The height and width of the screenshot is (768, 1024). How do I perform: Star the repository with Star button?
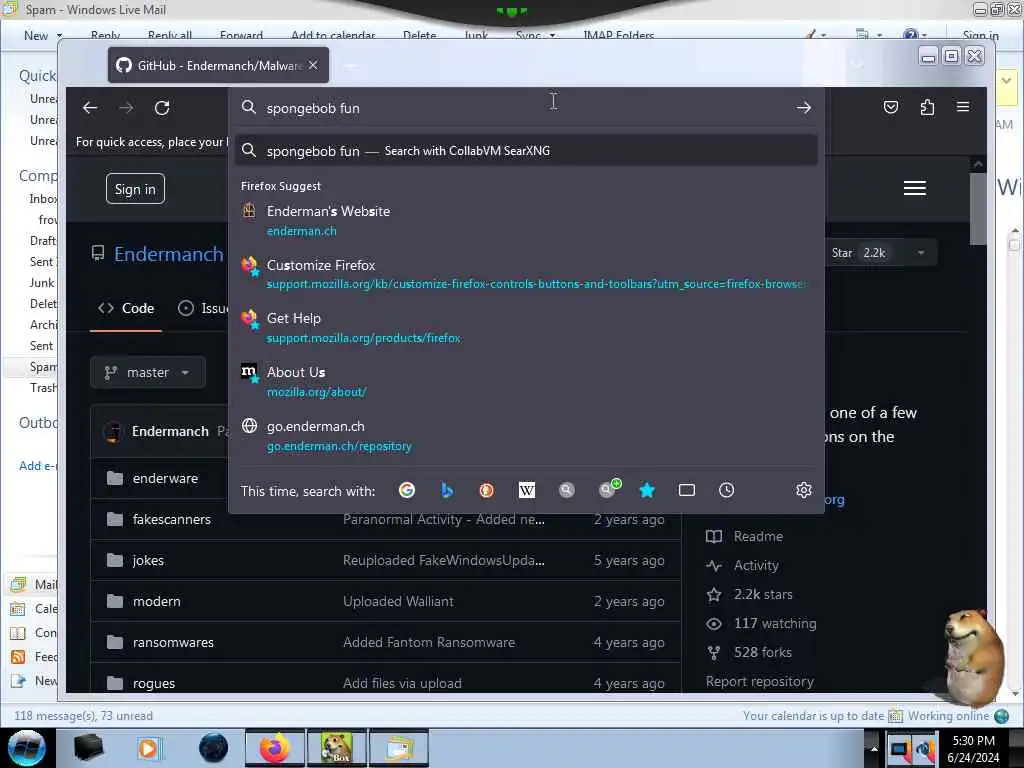point(857,253)
